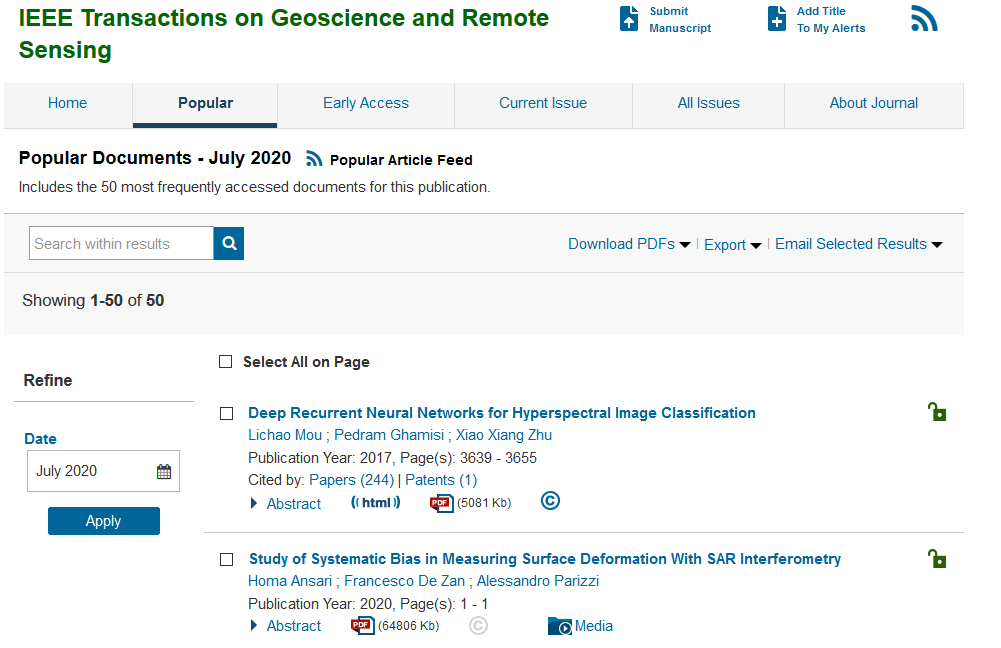Click the Popular Article Feed link text

pos(401,160)
